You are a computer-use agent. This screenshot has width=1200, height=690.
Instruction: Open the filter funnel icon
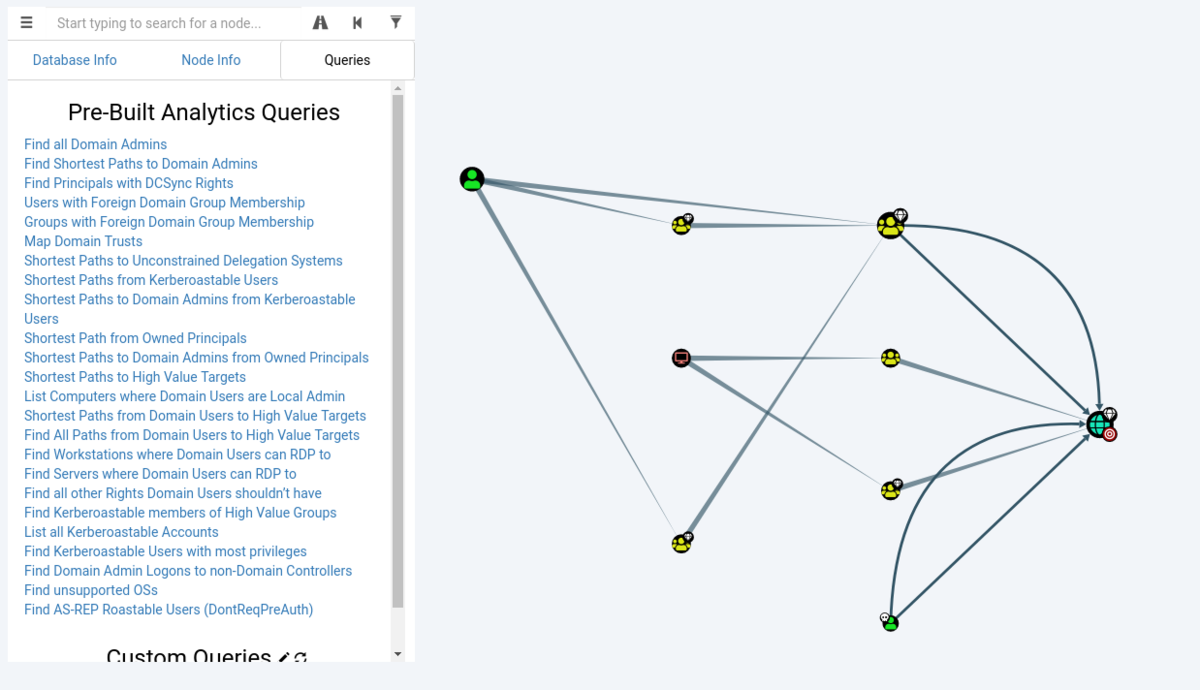[396, 22]
